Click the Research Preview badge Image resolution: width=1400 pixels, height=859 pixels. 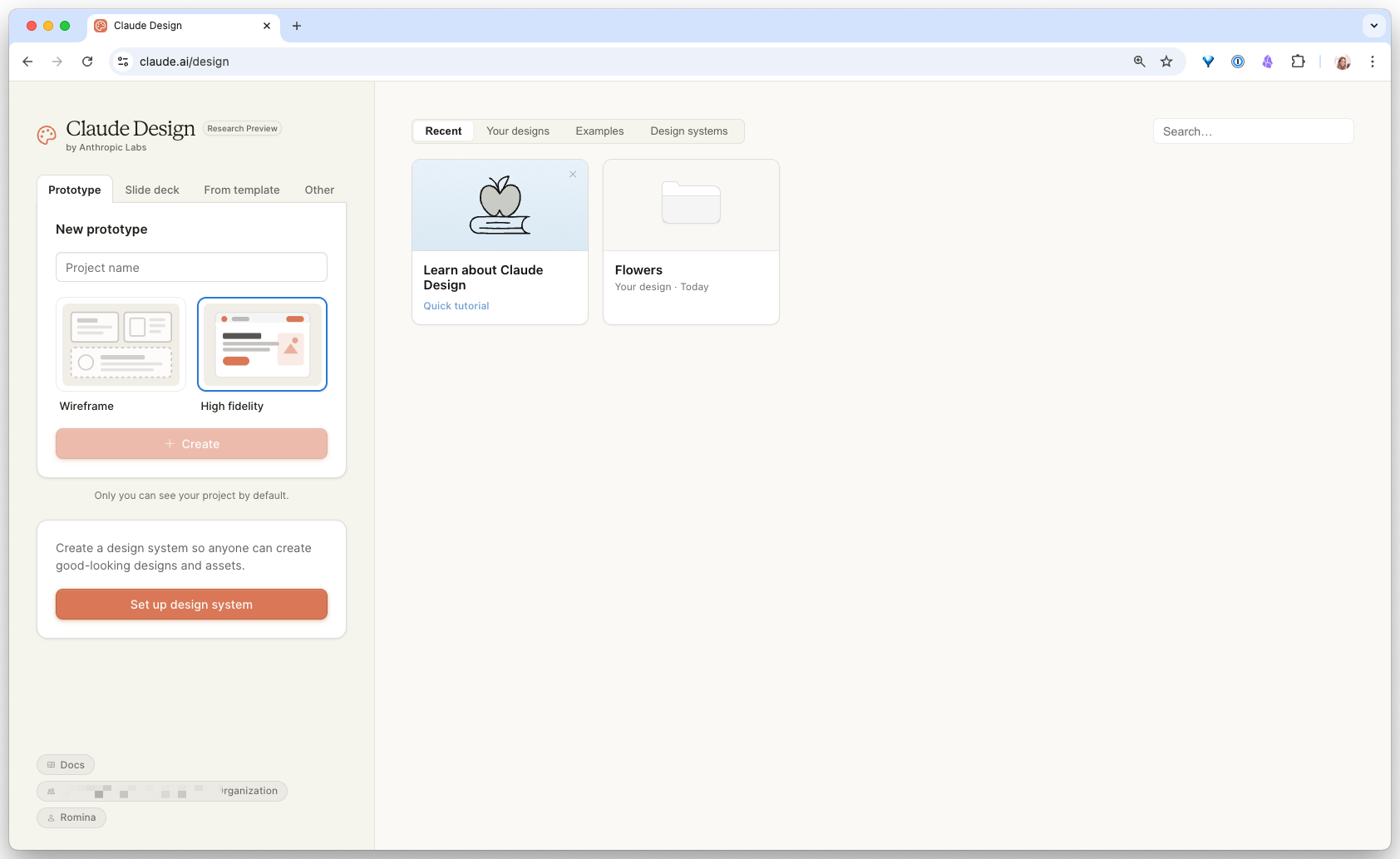[243, 129]
